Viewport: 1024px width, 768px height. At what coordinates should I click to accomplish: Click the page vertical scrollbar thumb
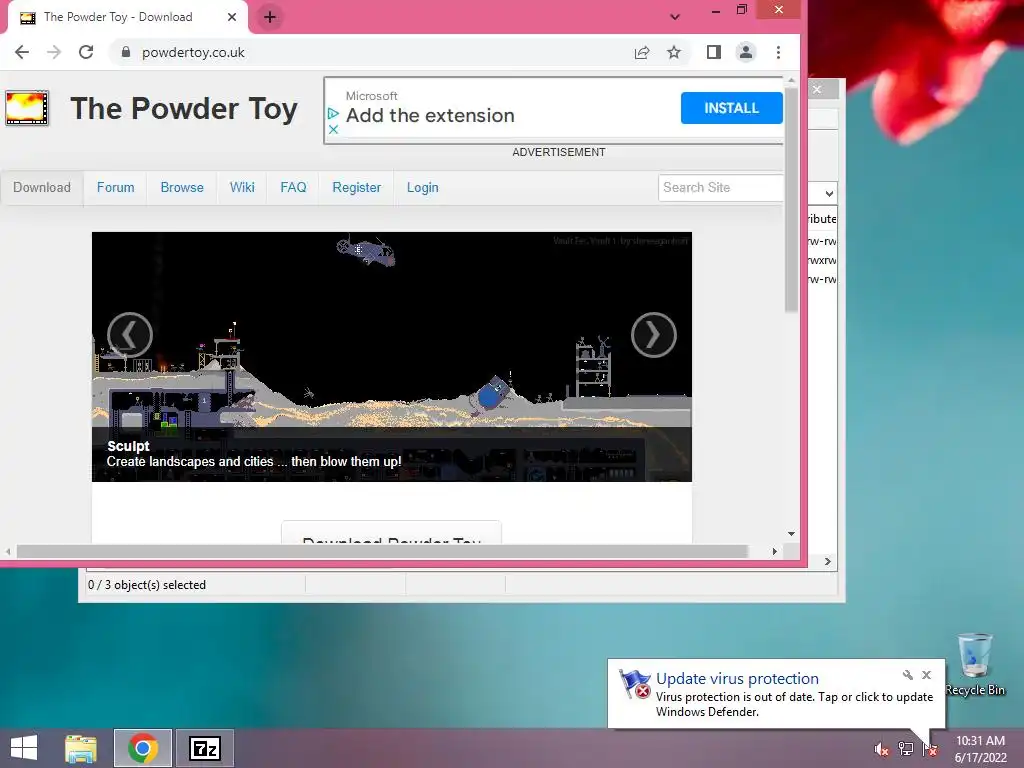point(791,199)
